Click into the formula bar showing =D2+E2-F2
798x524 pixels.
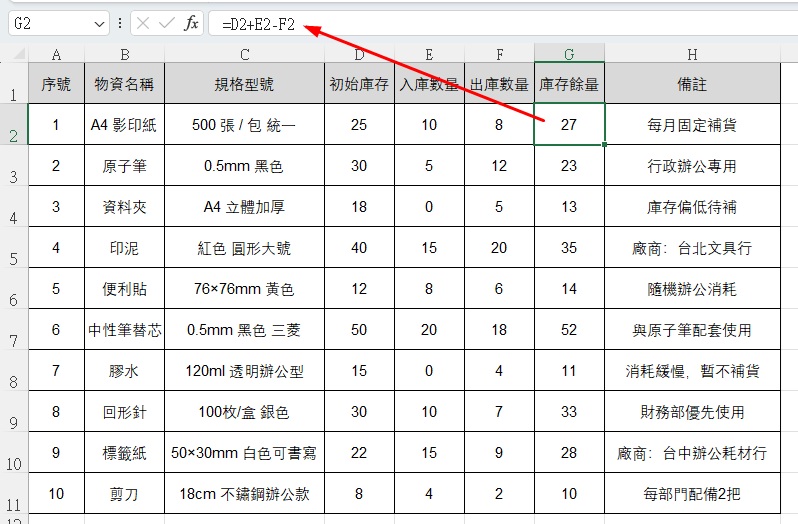[503, 23]
